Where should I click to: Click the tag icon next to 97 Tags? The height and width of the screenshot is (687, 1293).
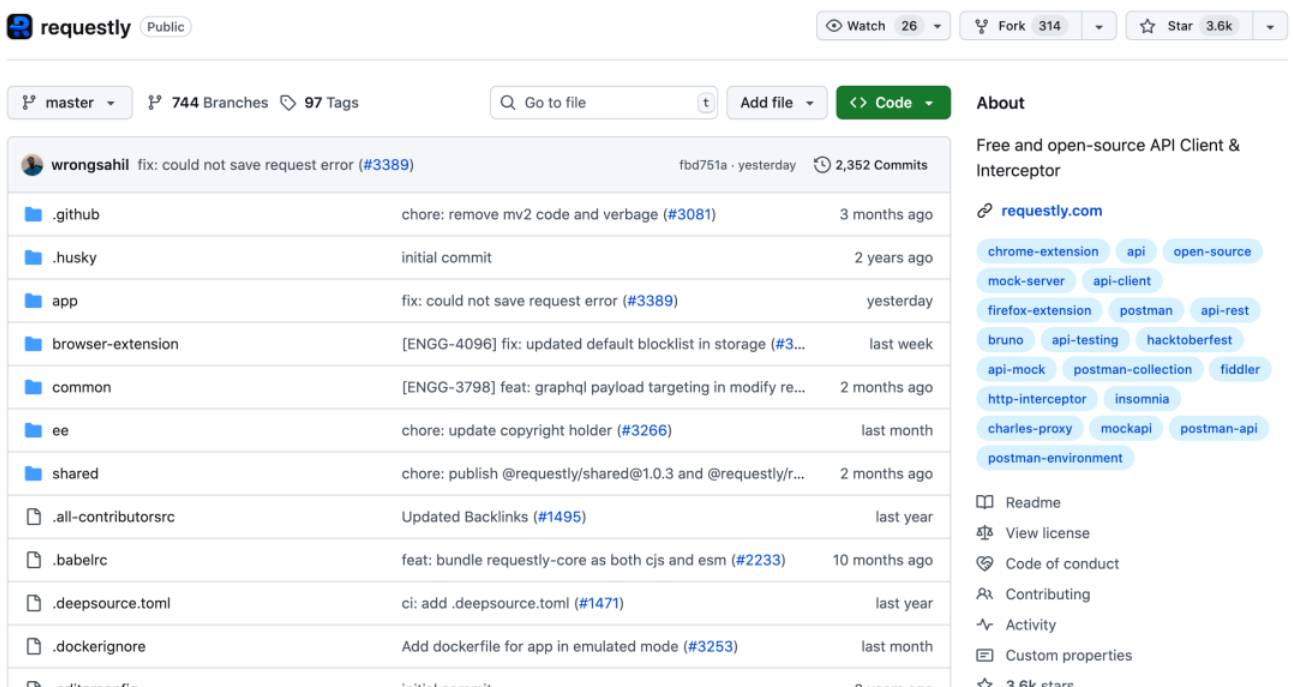[x=288, y=103]
